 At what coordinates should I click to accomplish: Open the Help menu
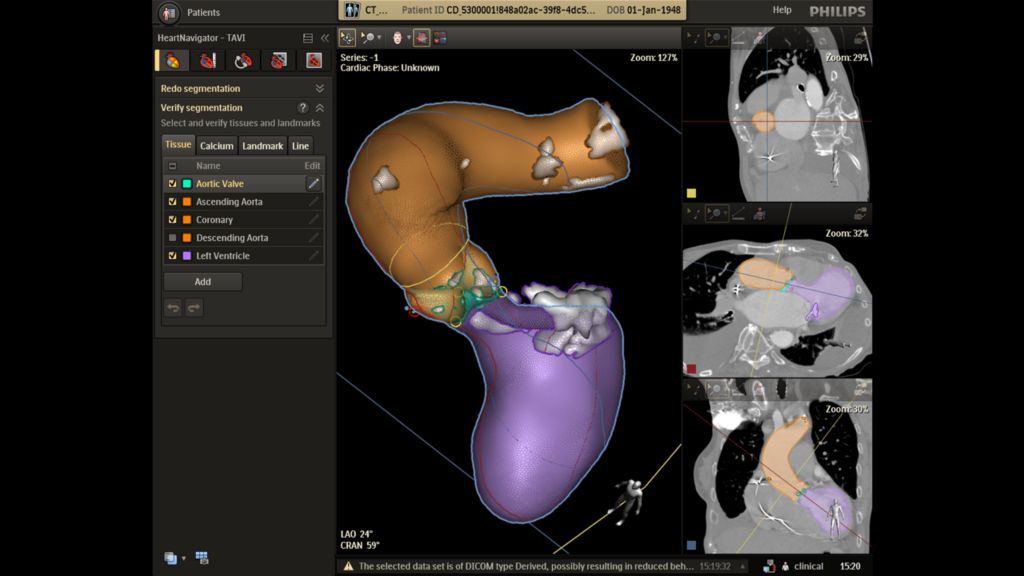point(782,10)
